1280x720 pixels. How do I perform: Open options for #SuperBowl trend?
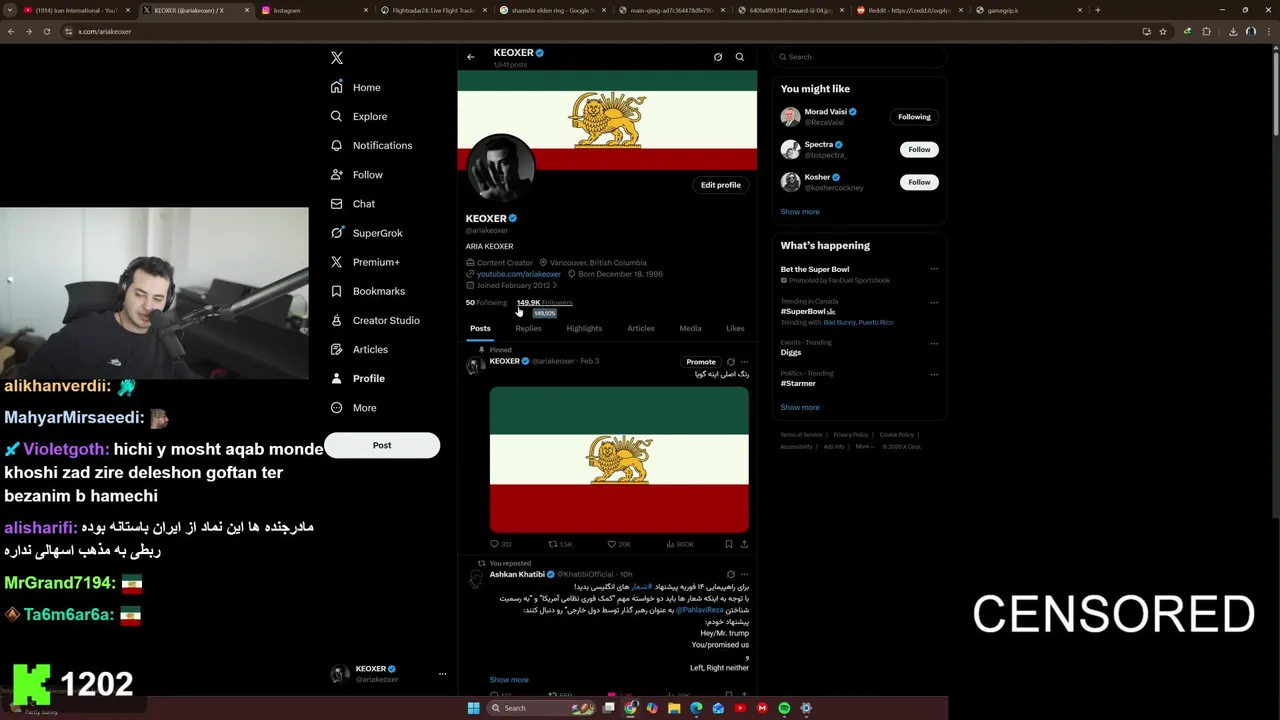(x=934, y=302)
